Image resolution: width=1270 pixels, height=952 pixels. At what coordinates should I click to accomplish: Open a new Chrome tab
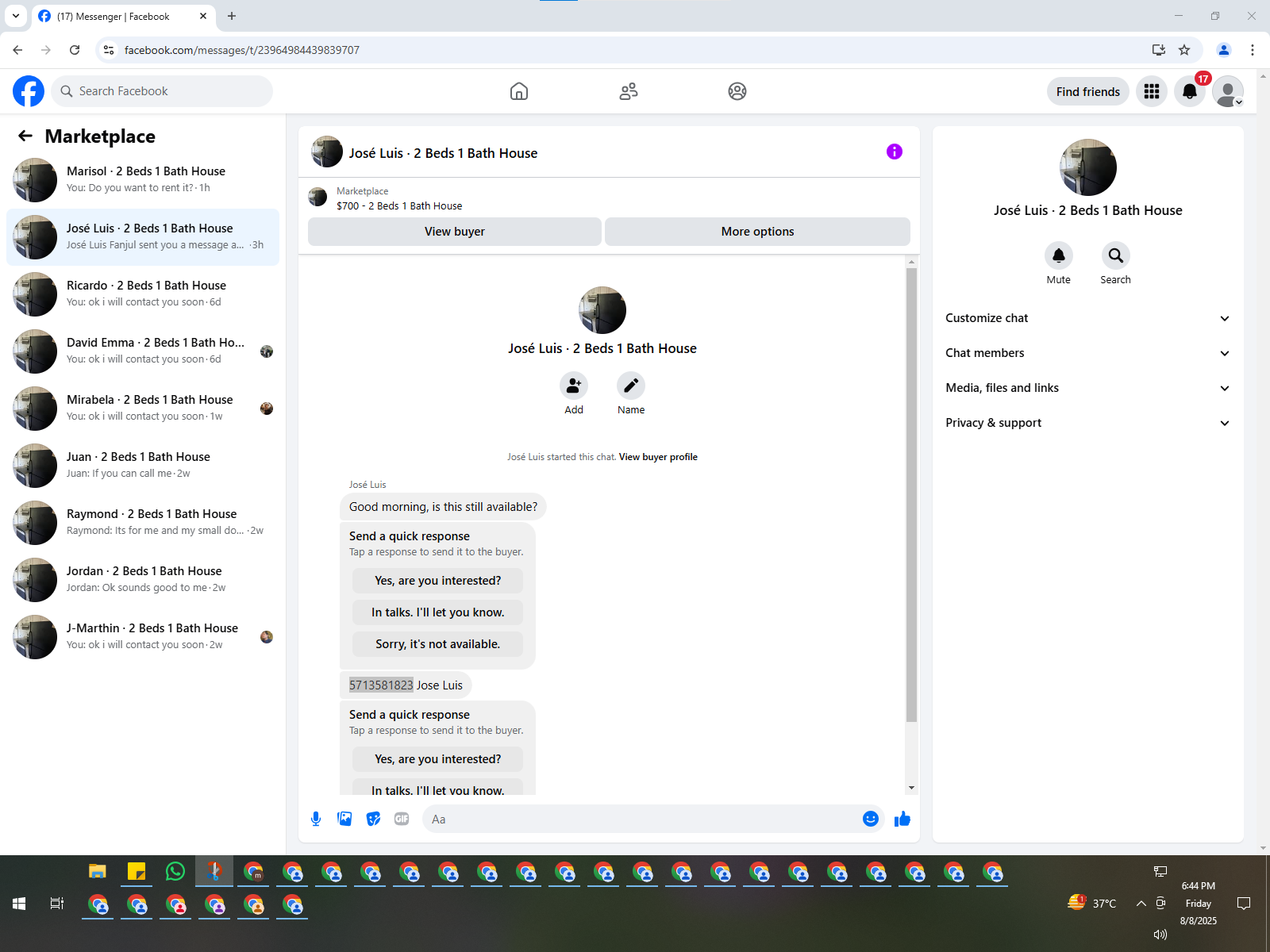coord(232,16)
